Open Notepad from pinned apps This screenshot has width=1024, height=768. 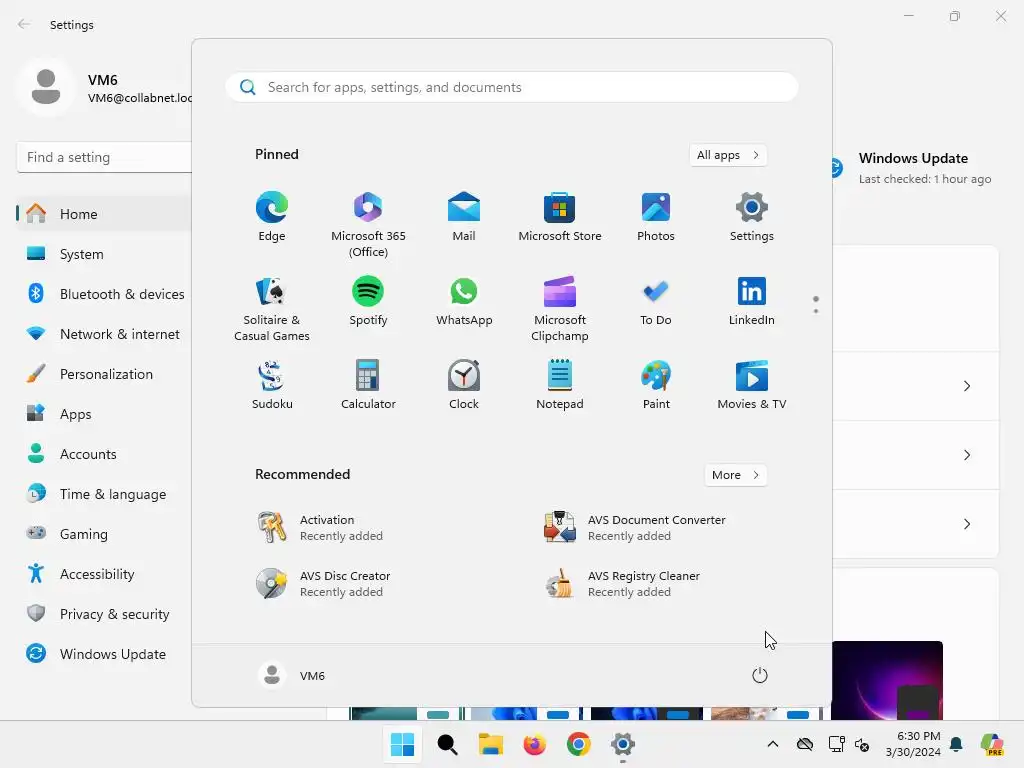pyautogui.click(x=560, y=385)
